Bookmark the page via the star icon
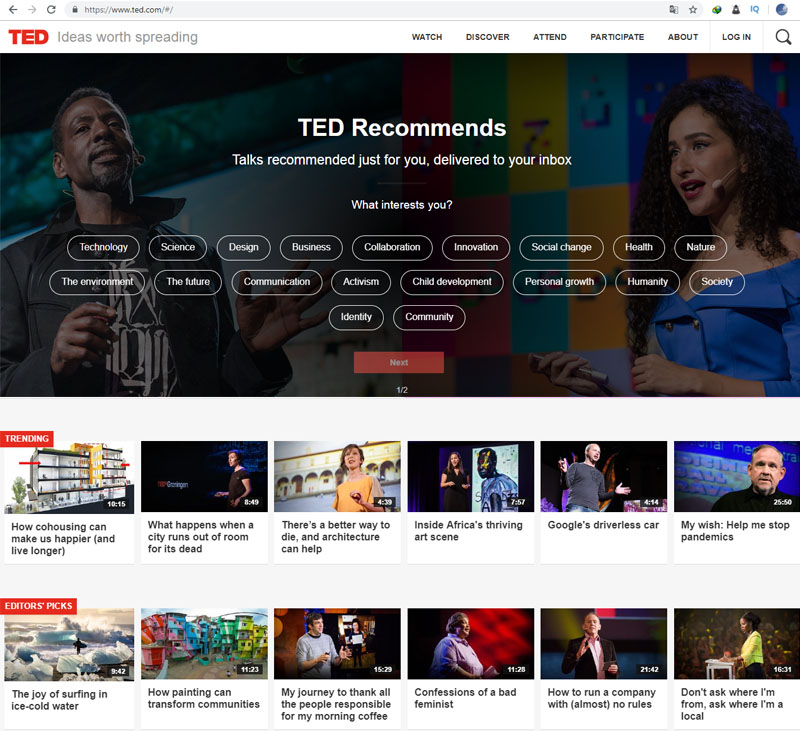Image resolution: width=800 pixels, height=731 pixels. tap(693, 9)
